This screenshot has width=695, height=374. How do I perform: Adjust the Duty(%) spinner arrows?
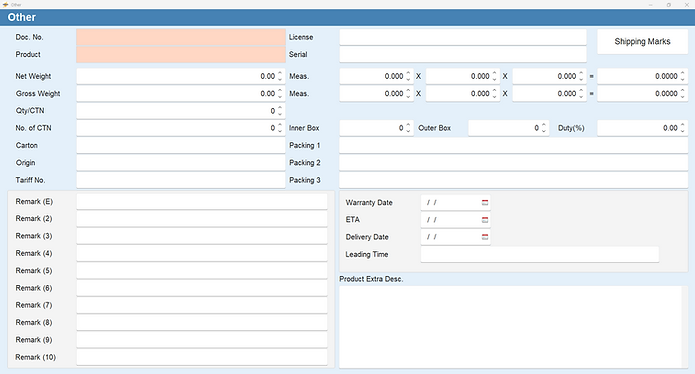point(683,128)
